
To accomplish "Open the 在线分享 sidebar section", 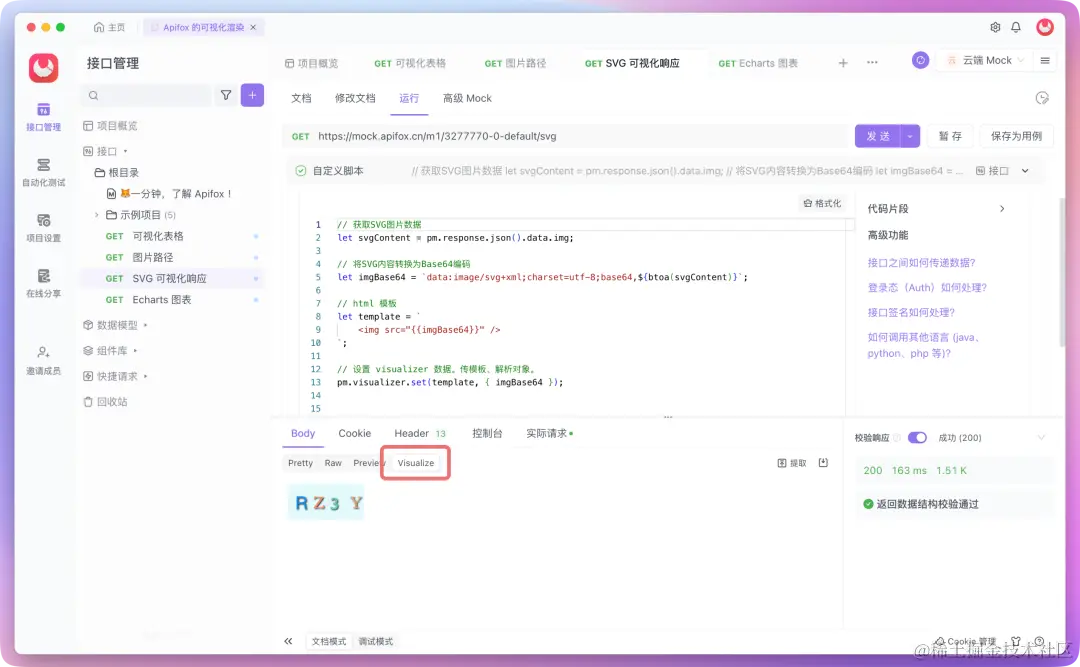I will click(x=43, y=283).
